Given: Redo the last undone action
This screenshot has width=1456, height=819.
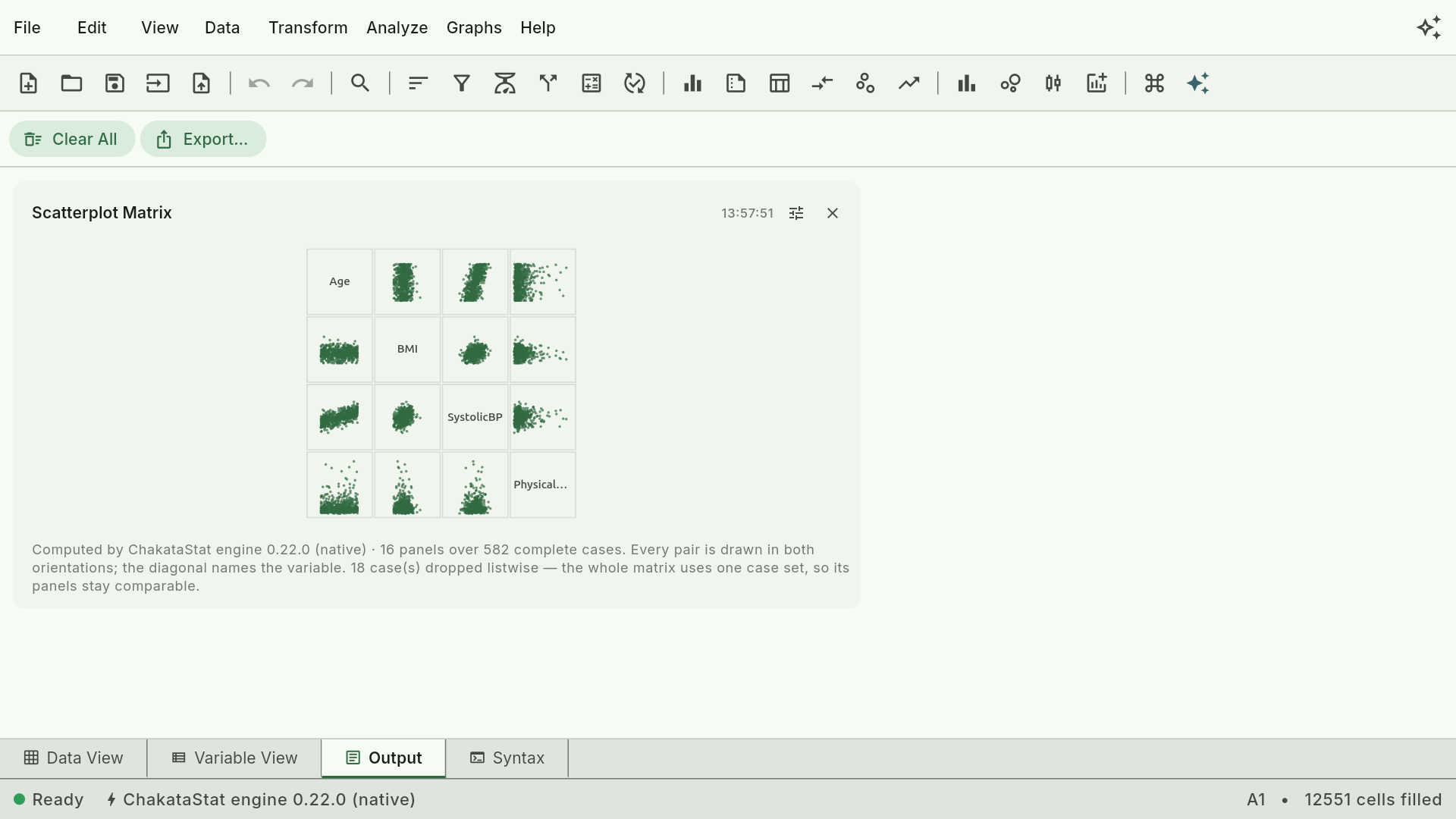Looking at the screenshot, I should click(x=303, y=83).
